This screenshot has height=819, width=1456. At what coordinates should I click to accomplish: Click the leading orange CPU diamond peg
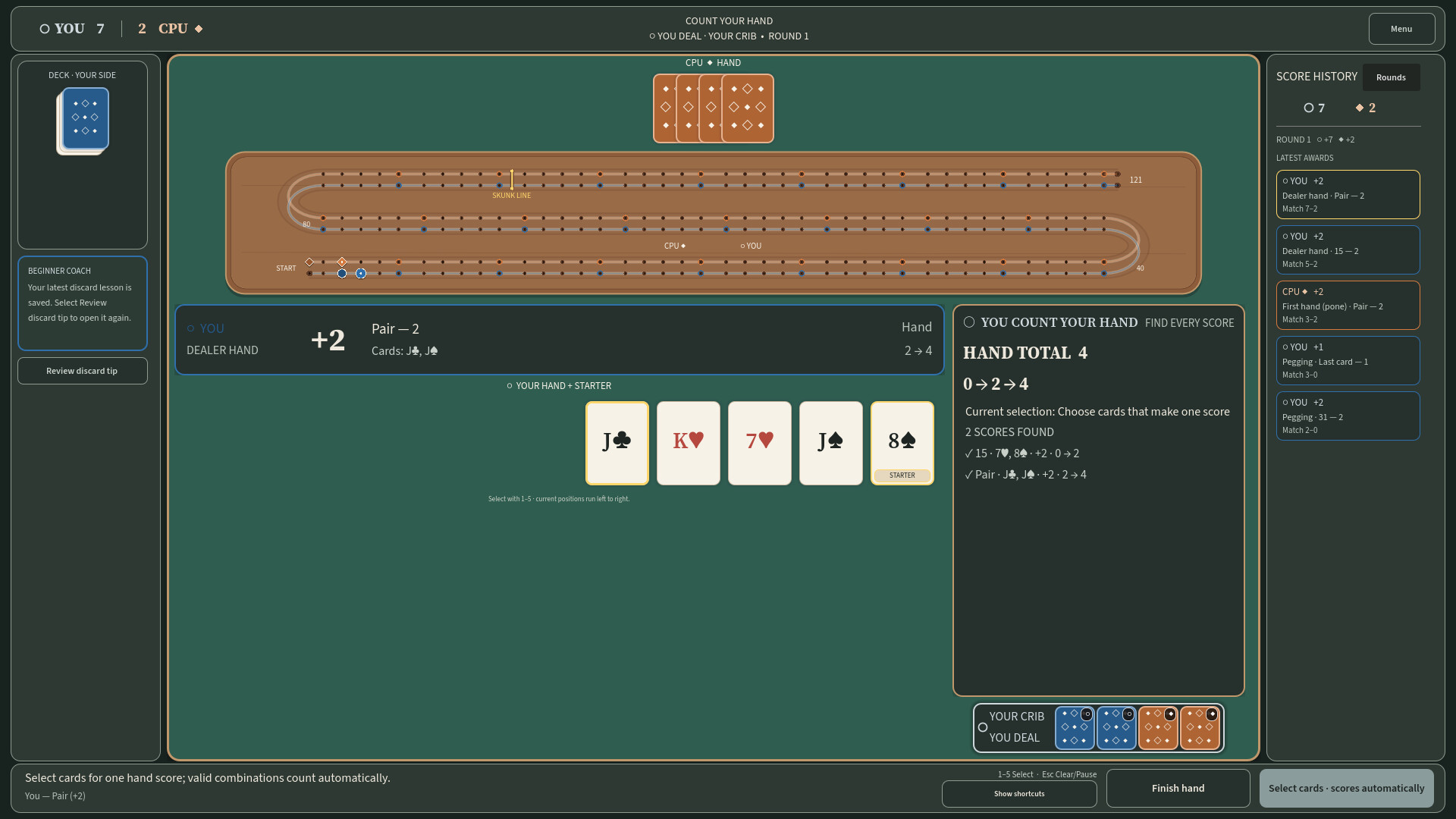[342, 262]
